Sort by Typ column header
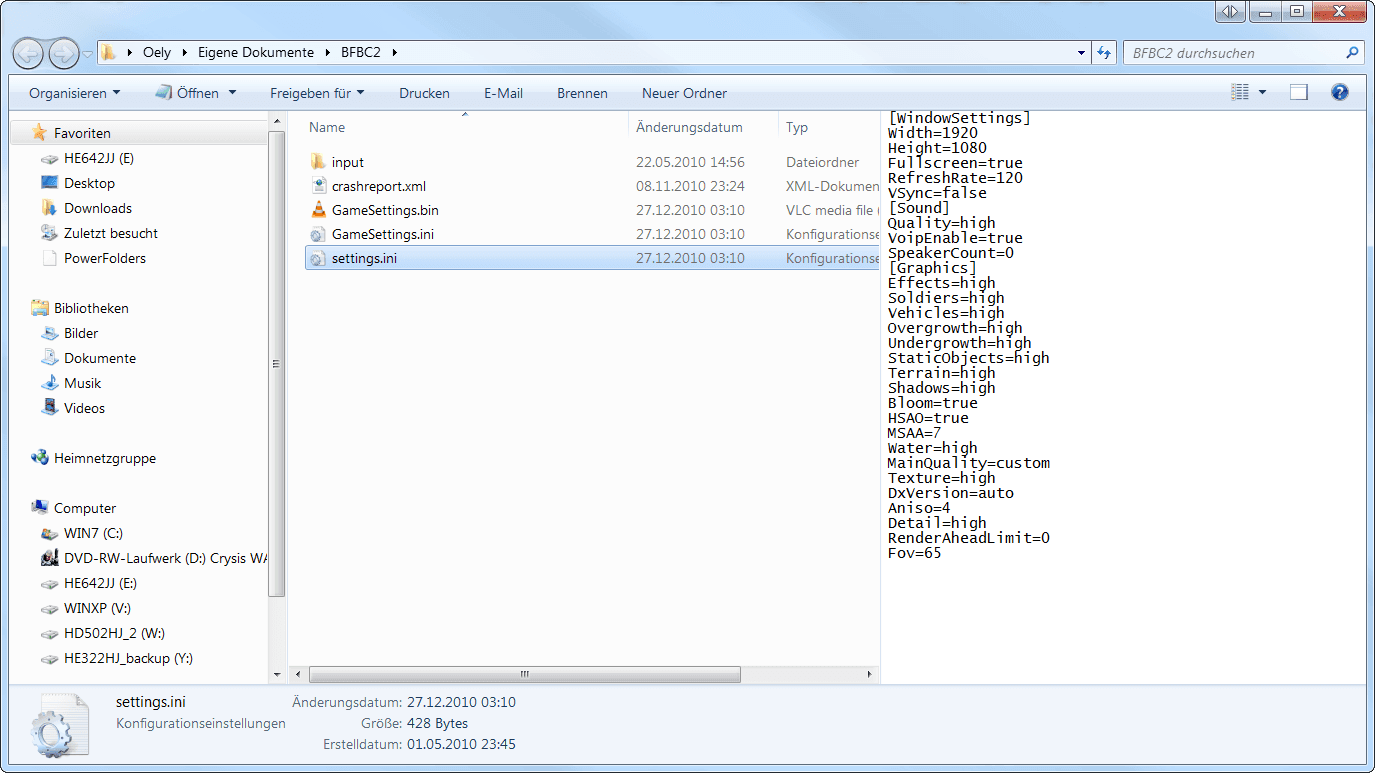The image size is (1375, 773). click(x=797, y=127)
